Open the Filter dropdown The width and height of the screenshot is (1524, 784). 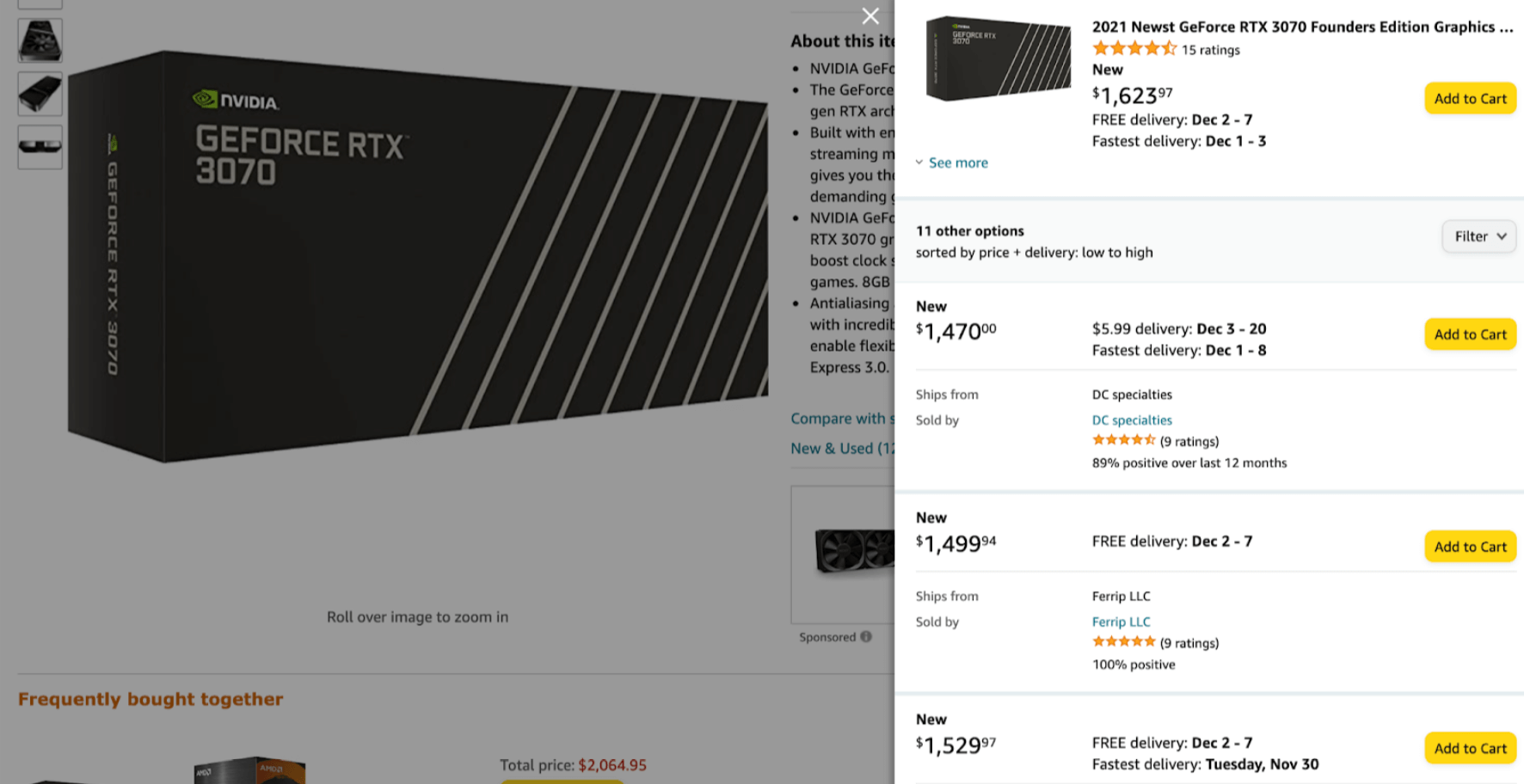point(1478,236)
